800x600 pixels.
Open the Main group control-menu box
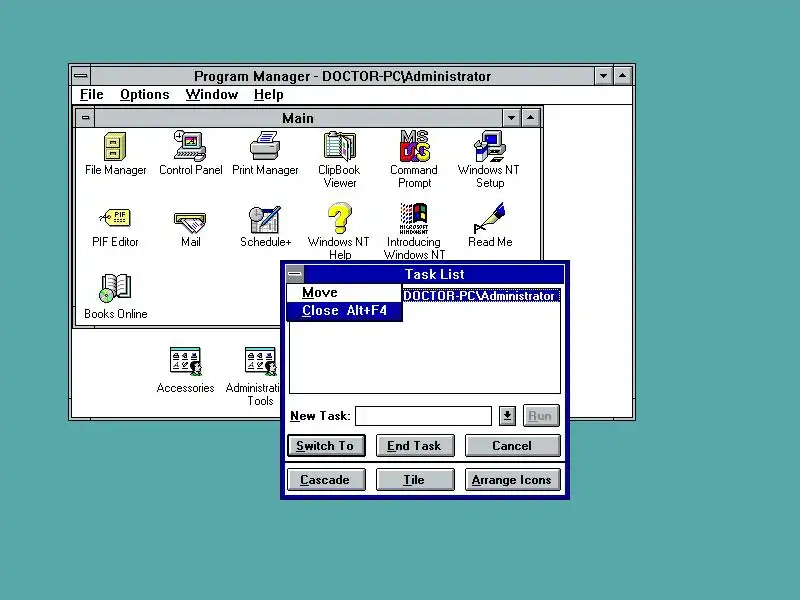coord(85,118)
